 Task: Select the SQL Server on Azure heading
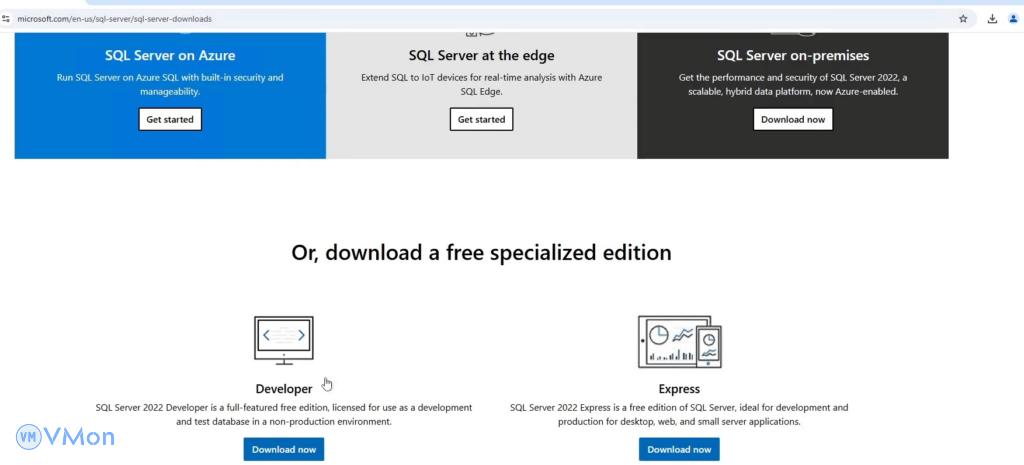pyautogui.click(x=170, y=55)
